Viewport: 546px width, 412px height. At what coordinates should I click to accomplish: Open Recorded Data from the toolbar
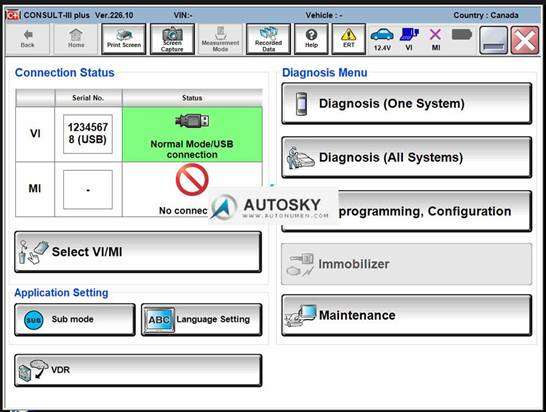pyautogui.click(x=268, y=39)
